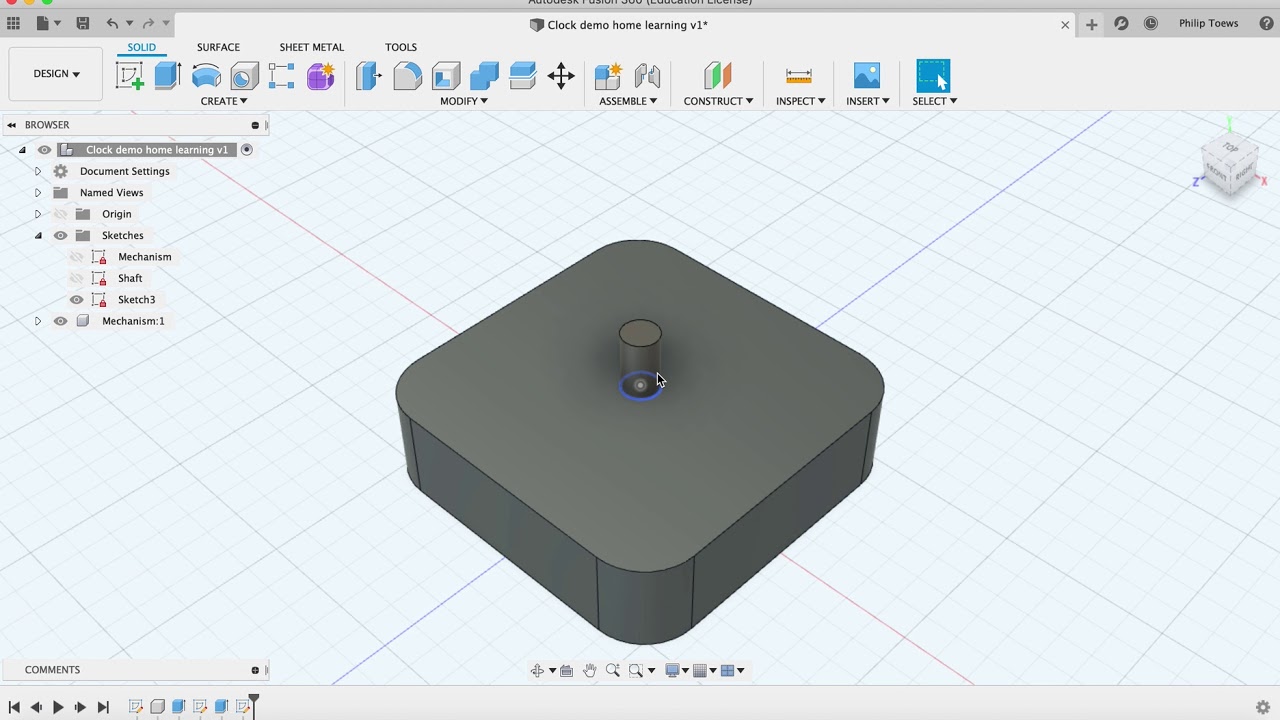Switch to the SHEET METAL tab
The width and height of the screenshot is (1280, 720).
(311, 47)
